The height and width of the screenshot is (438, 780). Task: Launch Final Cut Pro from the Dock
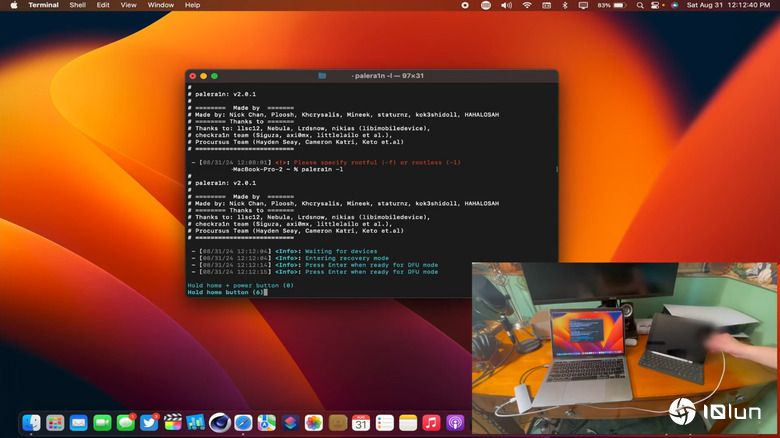(173, 423)
